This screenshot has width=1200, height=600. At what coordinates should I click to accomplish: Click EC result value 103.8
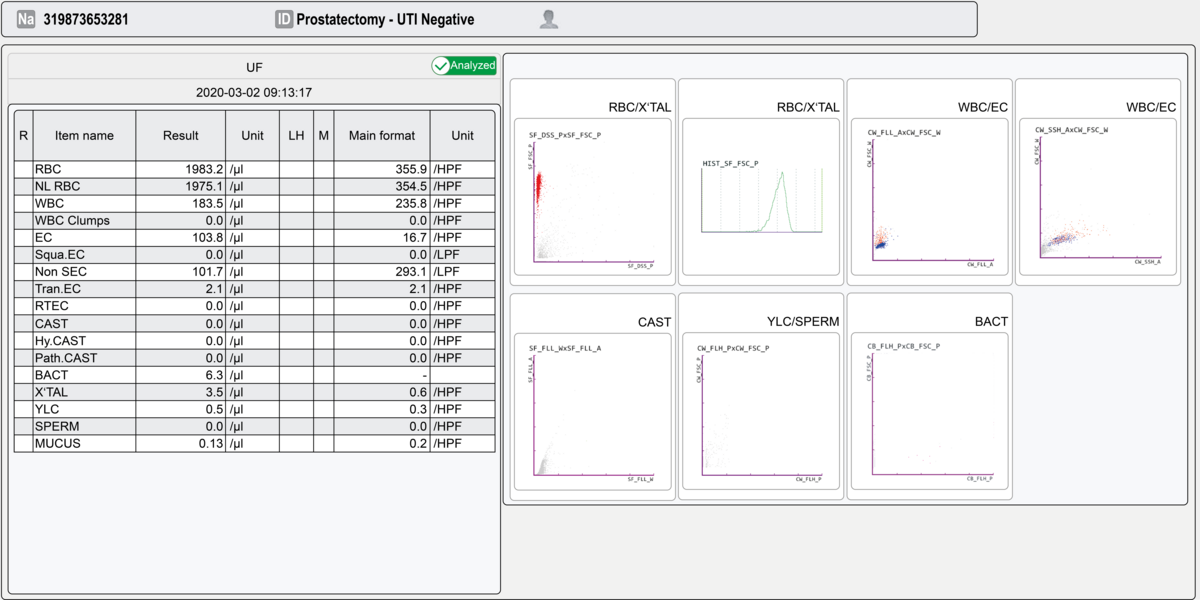click(208, 238)
